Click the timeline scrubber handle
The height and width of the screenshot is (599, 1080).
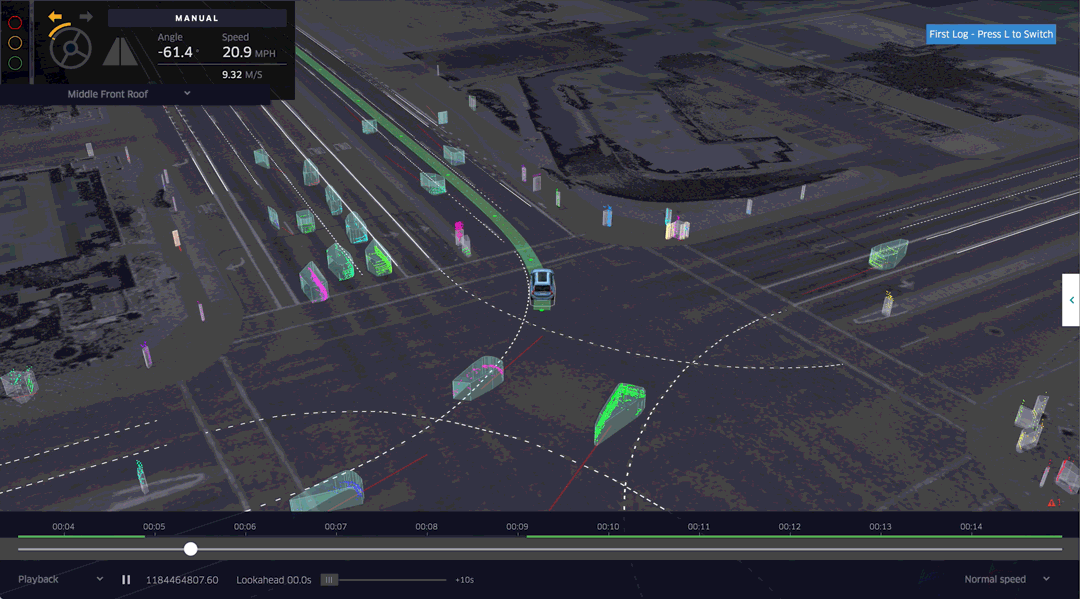point(190,549)
